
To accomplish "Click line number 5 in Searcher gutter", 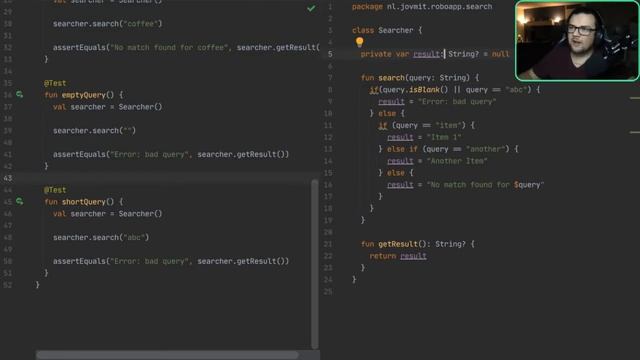I will 330,54.
